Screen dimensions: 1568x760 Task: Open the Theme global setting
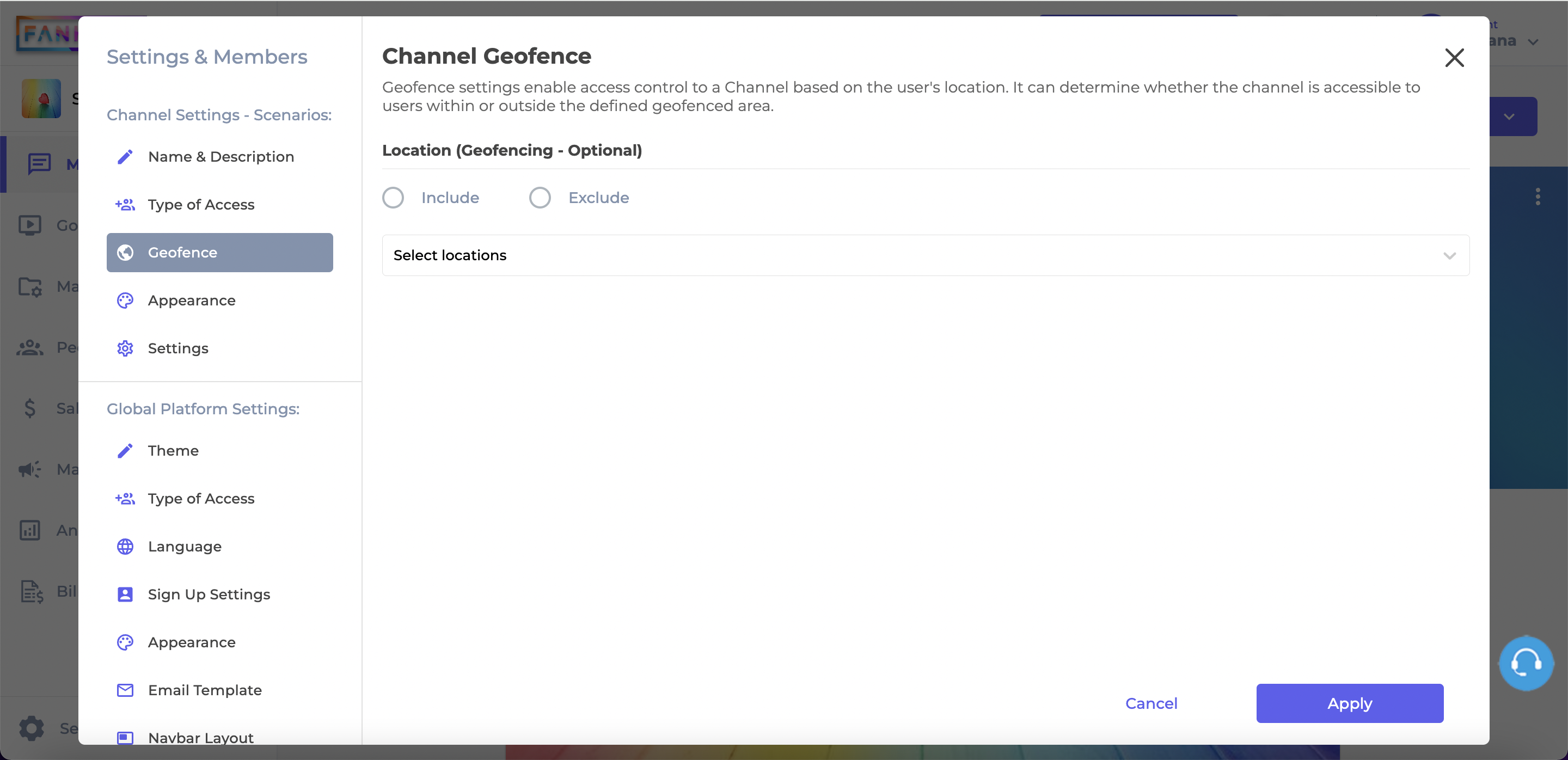click(x=220, y=451)
